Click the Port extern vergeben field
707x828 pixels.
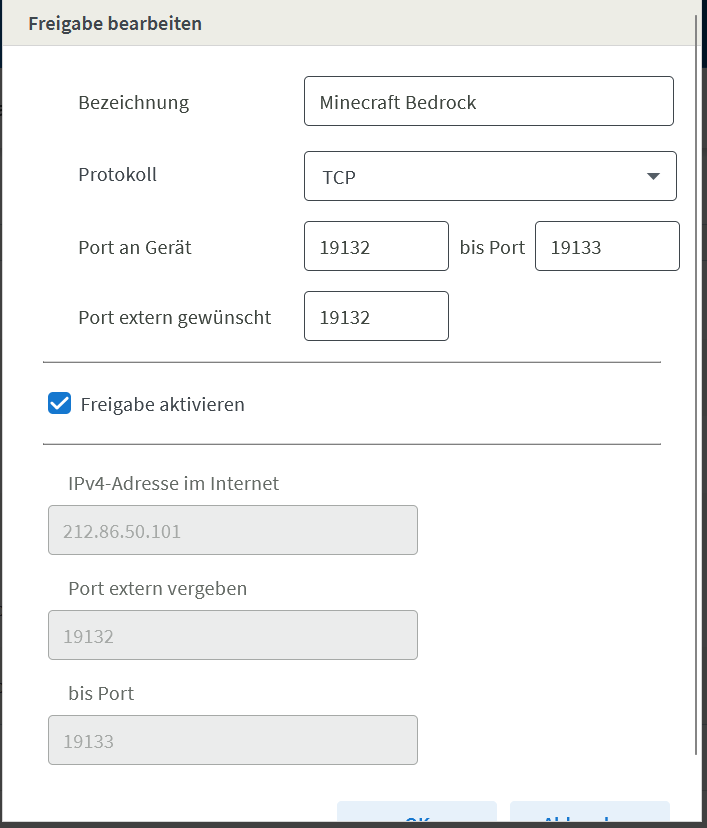pyautogui.click(x=232, y=636)
